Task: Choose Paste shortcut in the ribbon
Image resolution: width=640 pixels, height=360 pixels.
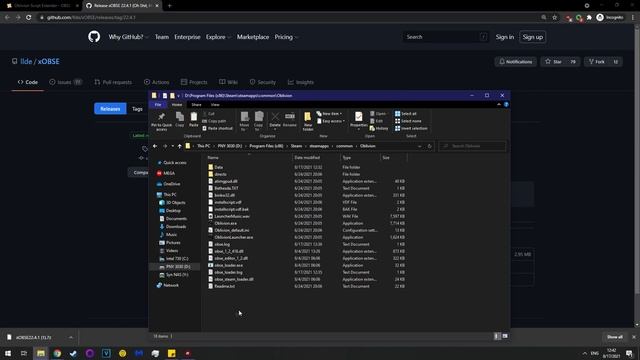Action: tap(218, 129)
